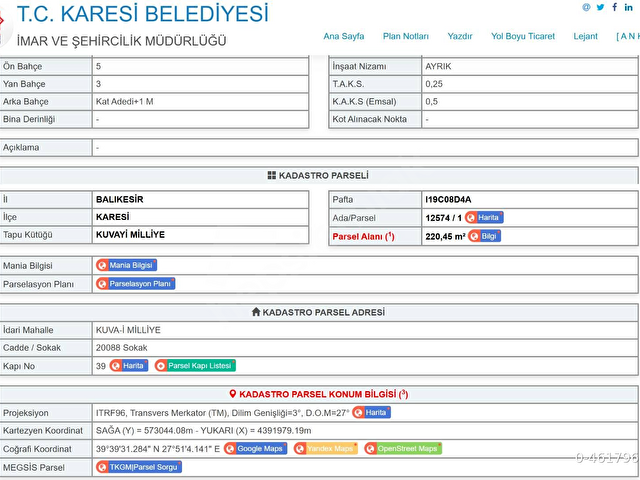Screen dimensions: 640x480
Task: Click the İnşaat Nizamı value AYRIK
Action: coord(438,67)
